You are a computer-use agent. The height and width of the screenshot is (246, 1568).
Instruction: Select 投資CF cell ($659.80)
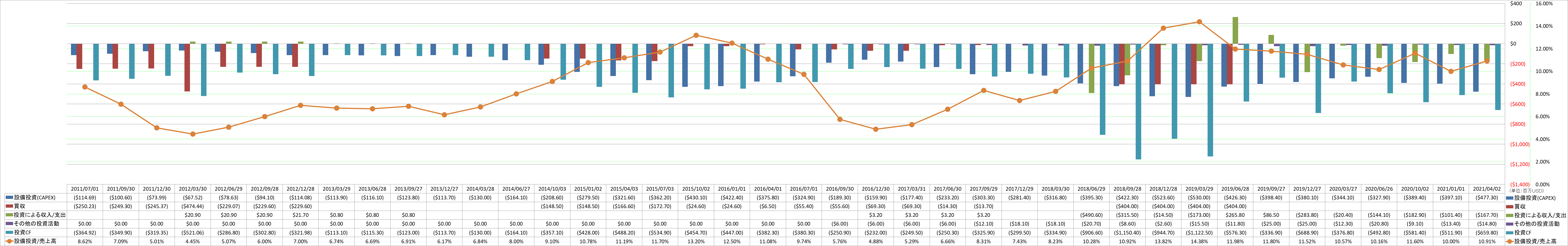coord(1487,233)
